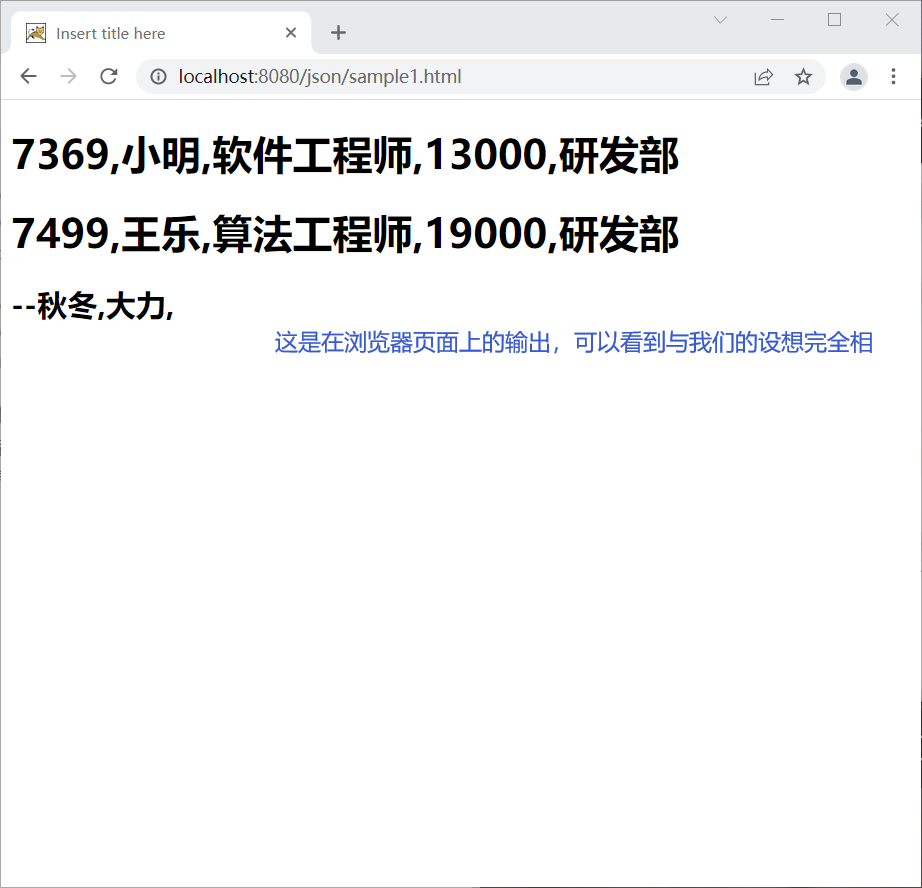The height and width of the screenshot is (888, 922).
Task: Click the heading starting with 7499
Action: click(x=345, y=234)
